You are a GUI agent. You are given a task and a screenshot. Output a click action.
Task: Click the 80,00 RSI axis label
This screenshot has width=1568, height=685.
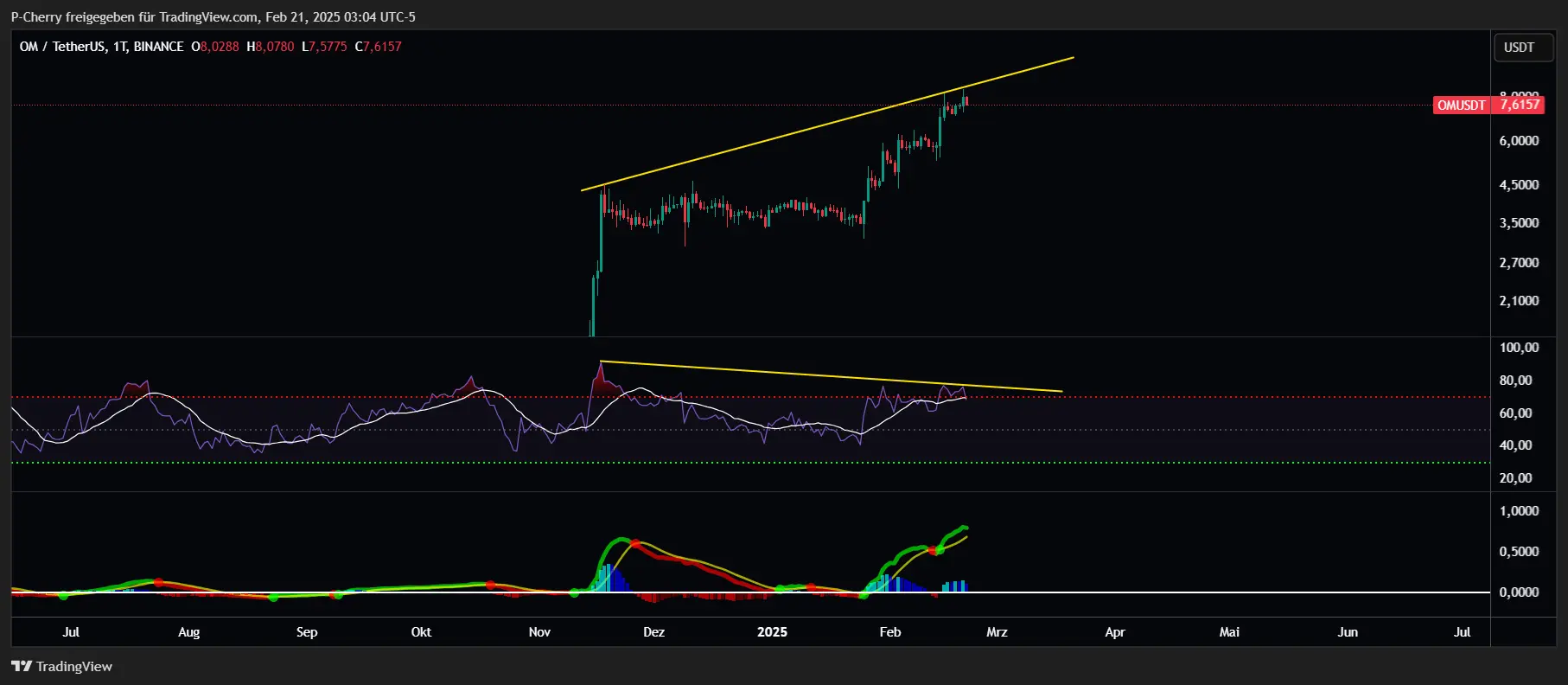click(x=1515, y=381)
